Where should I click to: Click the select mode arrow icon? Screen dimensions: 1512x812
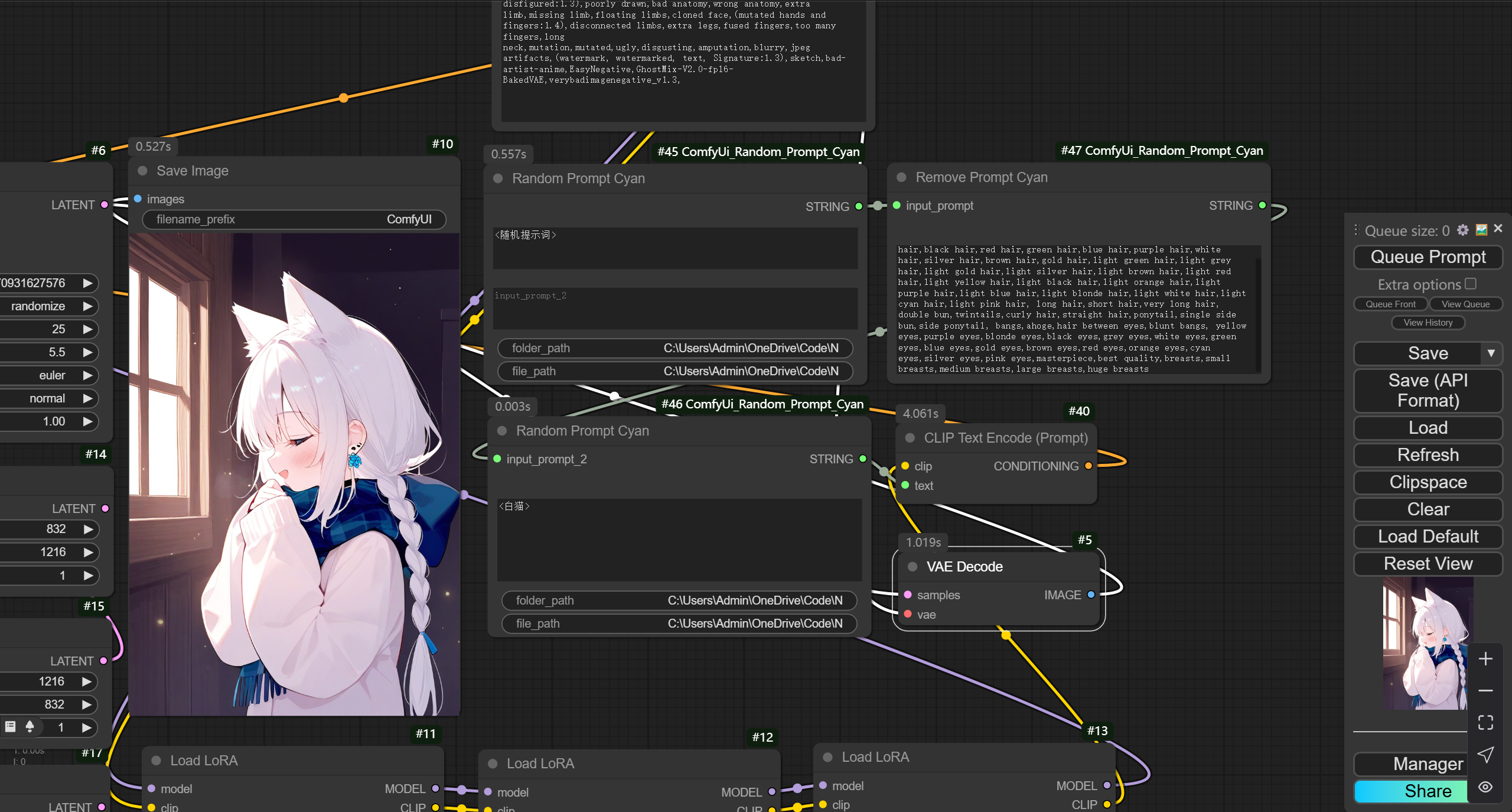(x=1485, y=755)
